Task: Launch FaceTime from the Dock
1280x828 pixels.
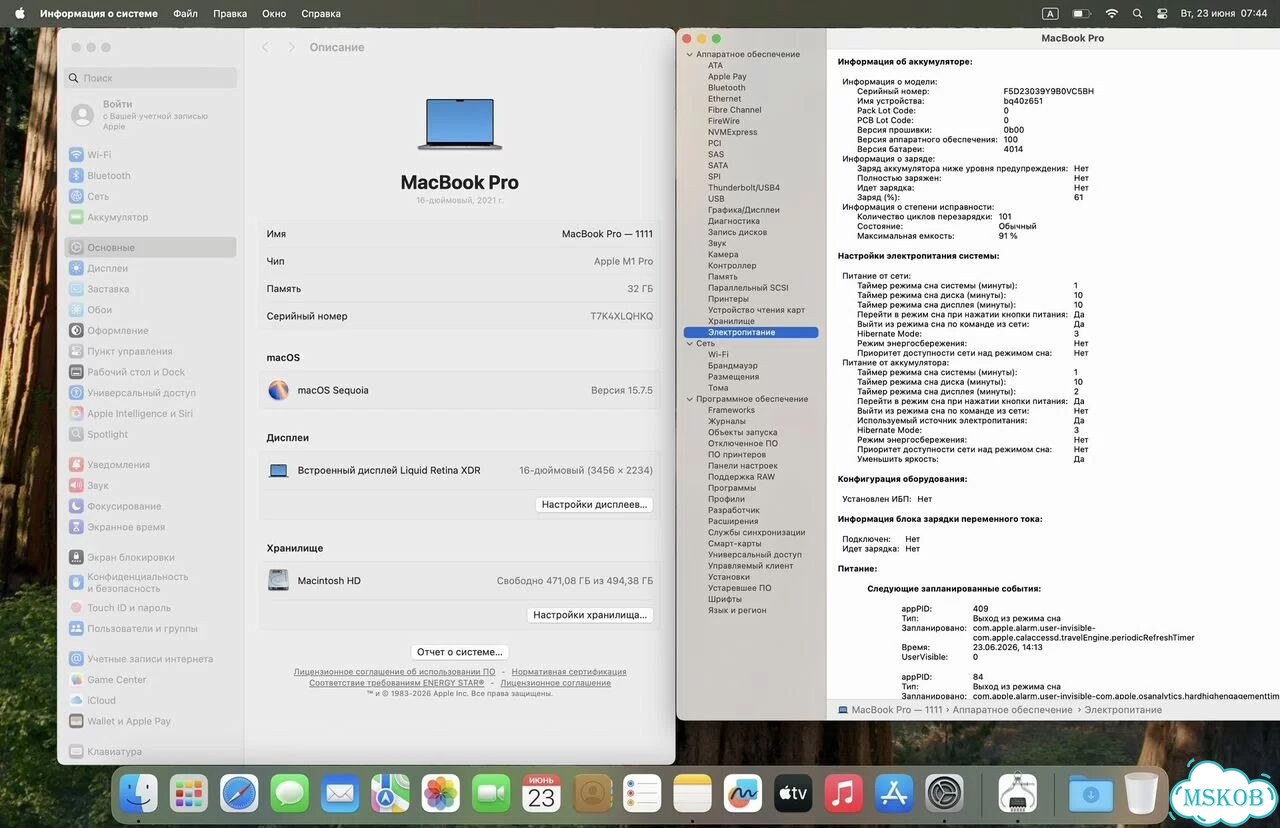Action: [x=491, y=794]
